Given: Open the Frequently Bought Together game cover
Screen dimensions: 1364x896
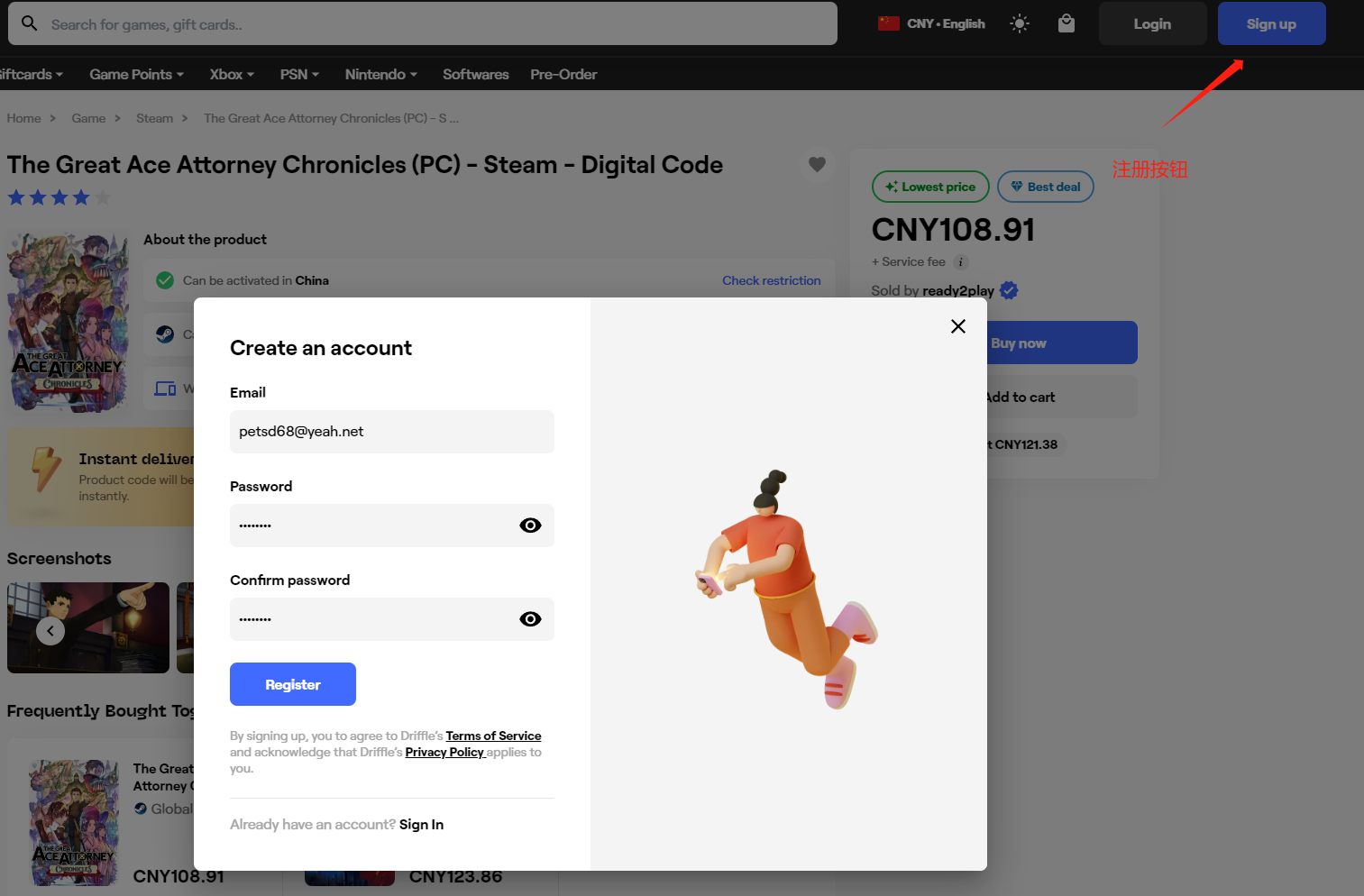Looking at the screenshot, I should point(73,823).
